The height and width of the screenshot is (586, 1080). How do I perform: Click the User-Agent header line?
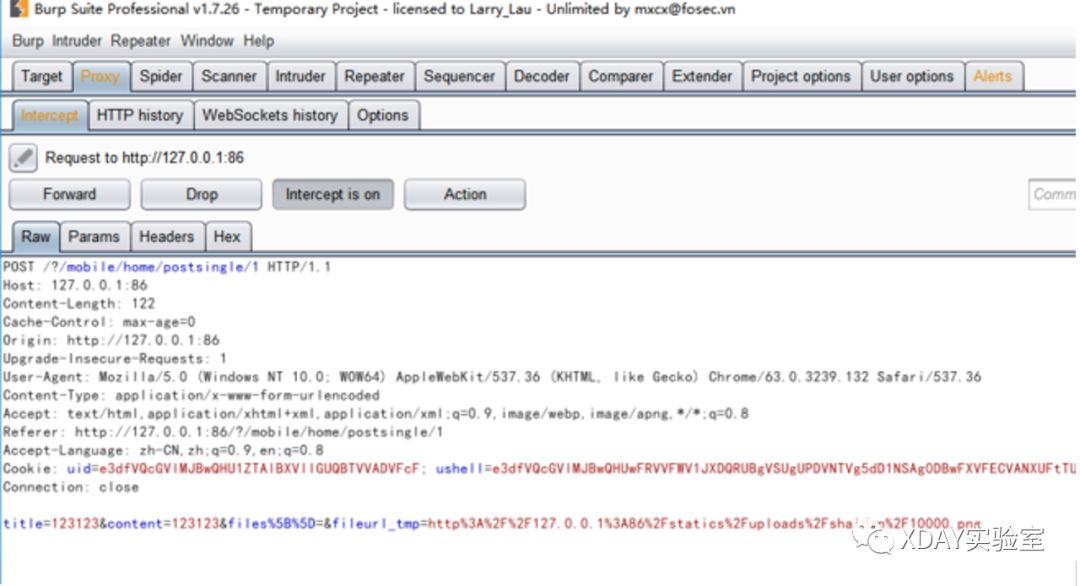[492, 377]
